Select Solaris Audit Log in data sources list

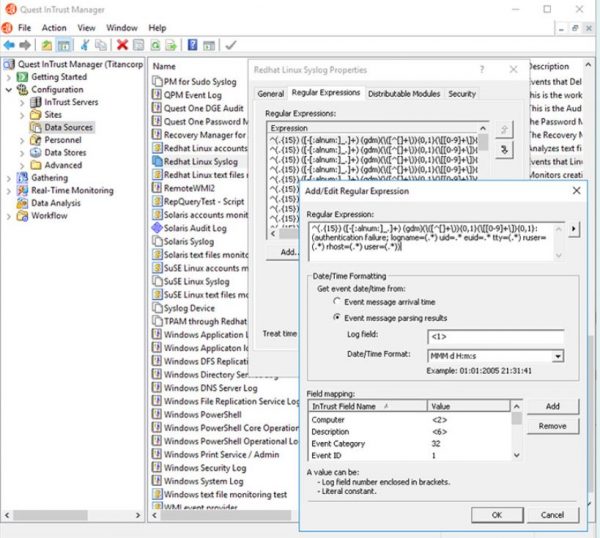pyautogui.click(x=196, y=228)
